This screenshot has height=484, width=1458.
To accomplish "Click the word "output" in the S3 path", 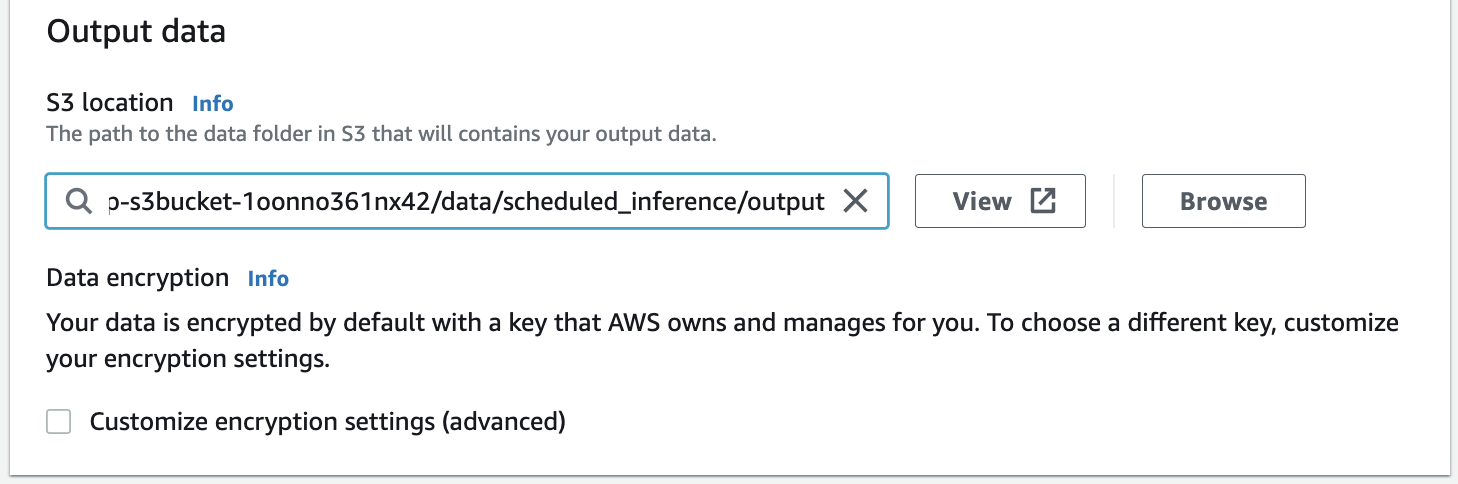I will [787, 202].
